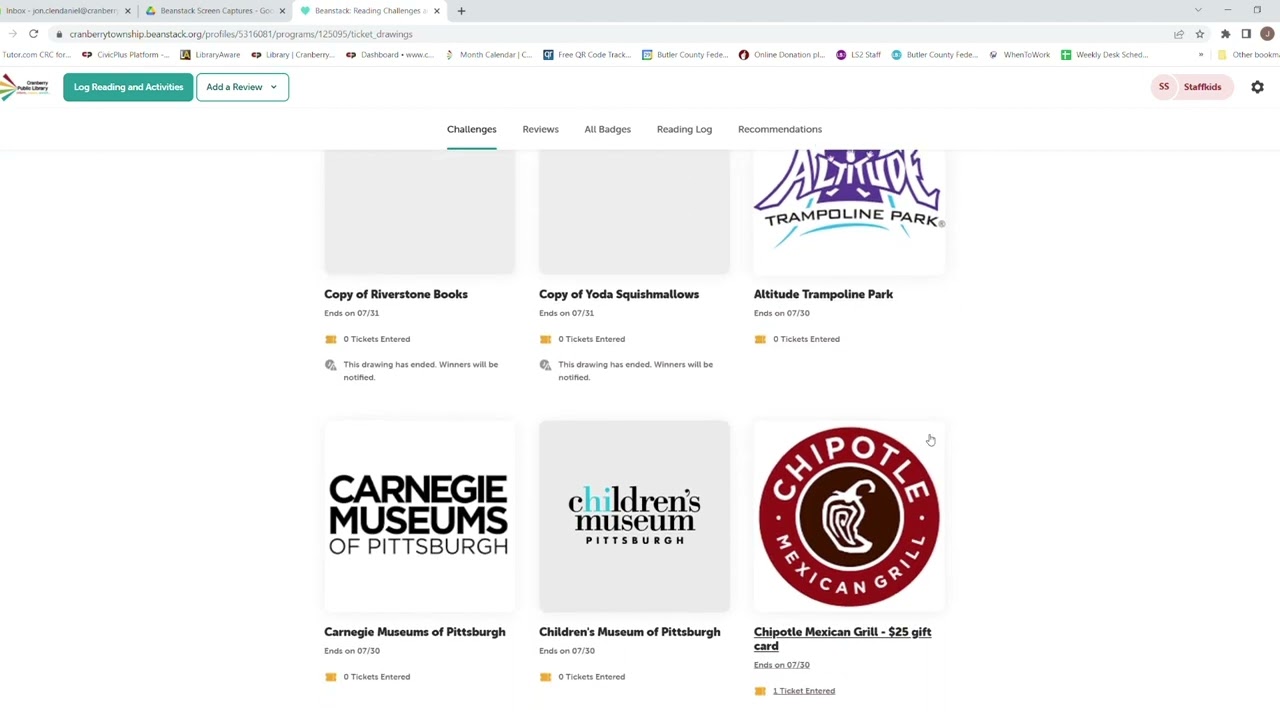Open CivicPlus Platform bookmark

(x=127, y=55)
